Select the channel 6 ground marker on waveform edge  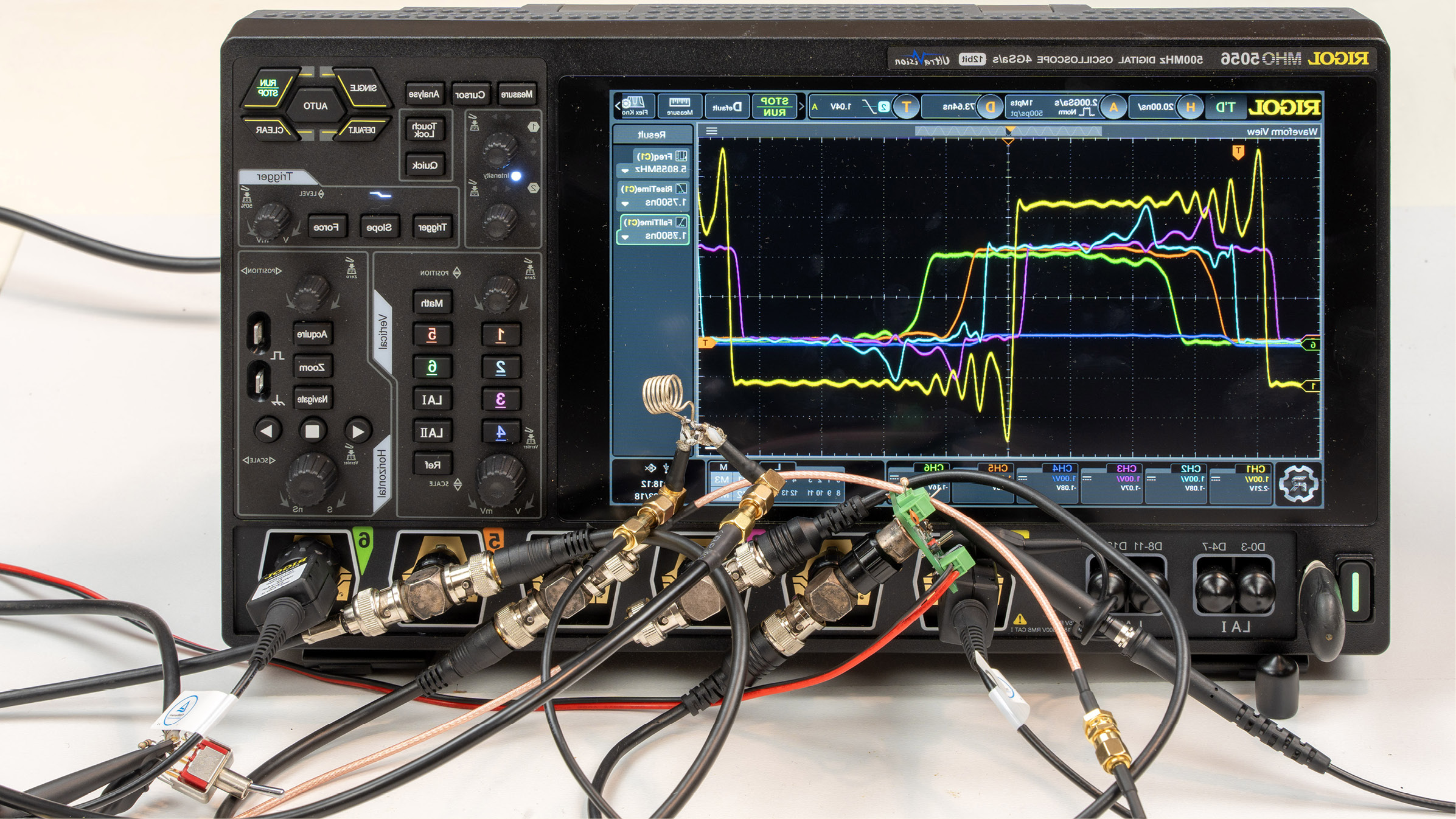(x=1311, y=344)
